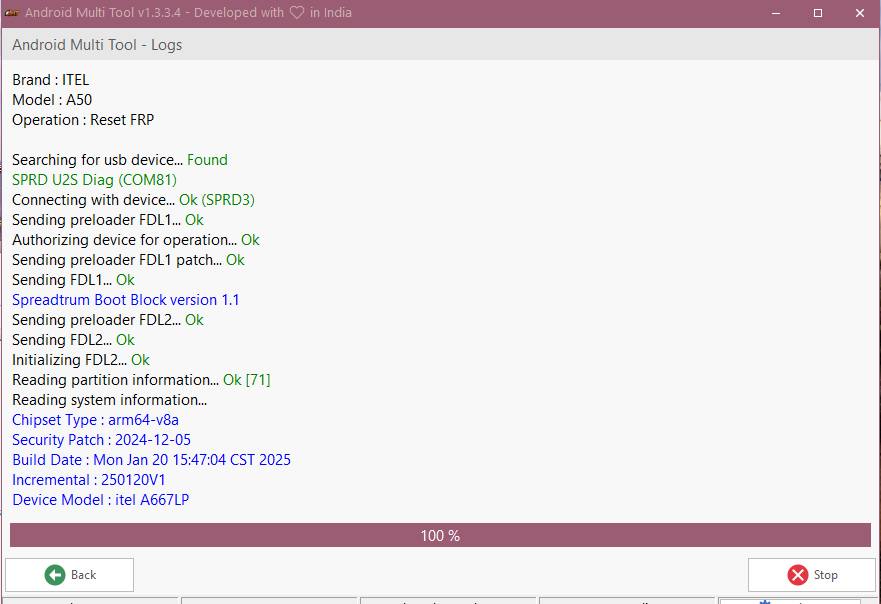Click the 'Sending preloader FDL1... Ok' line

coord(108,220)
